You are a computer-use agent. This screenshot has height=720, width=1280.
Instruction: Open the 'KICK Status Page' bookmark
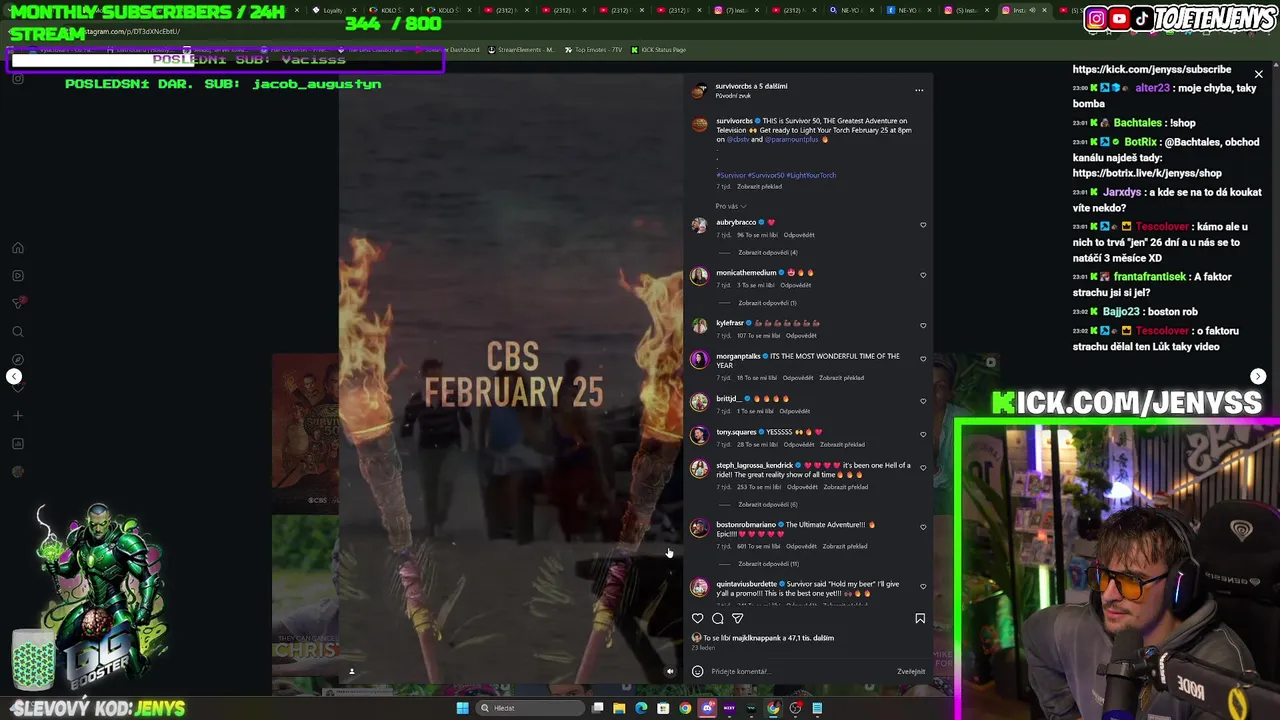[658, 50]
